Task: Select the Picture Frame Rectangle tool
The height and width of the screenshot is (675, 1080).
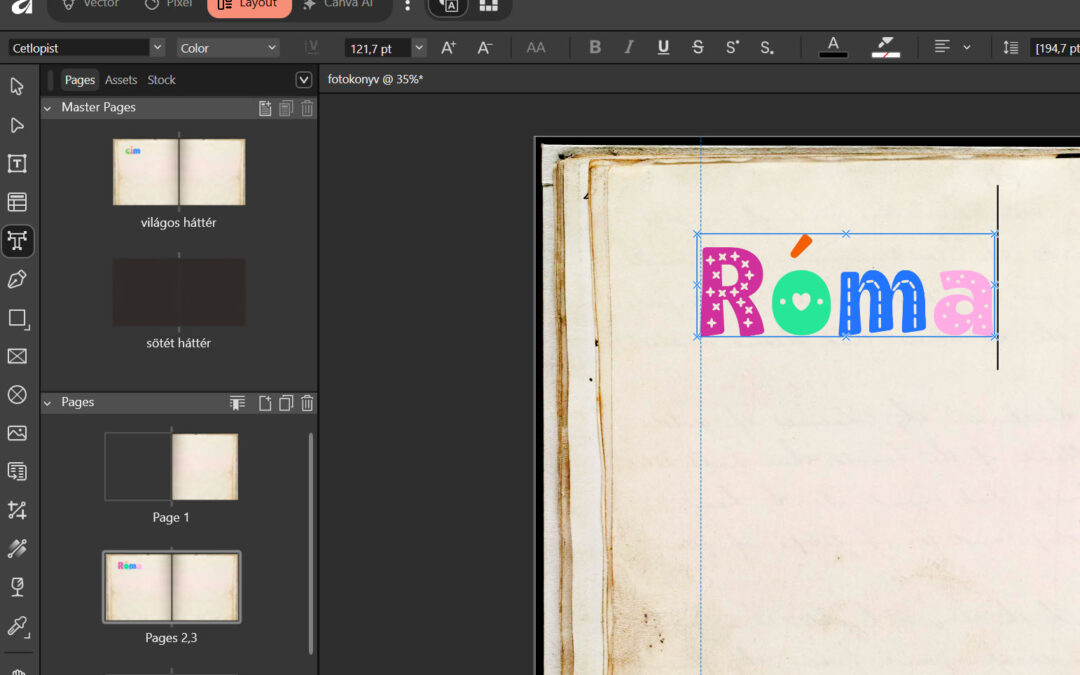Action: point(17,356)
